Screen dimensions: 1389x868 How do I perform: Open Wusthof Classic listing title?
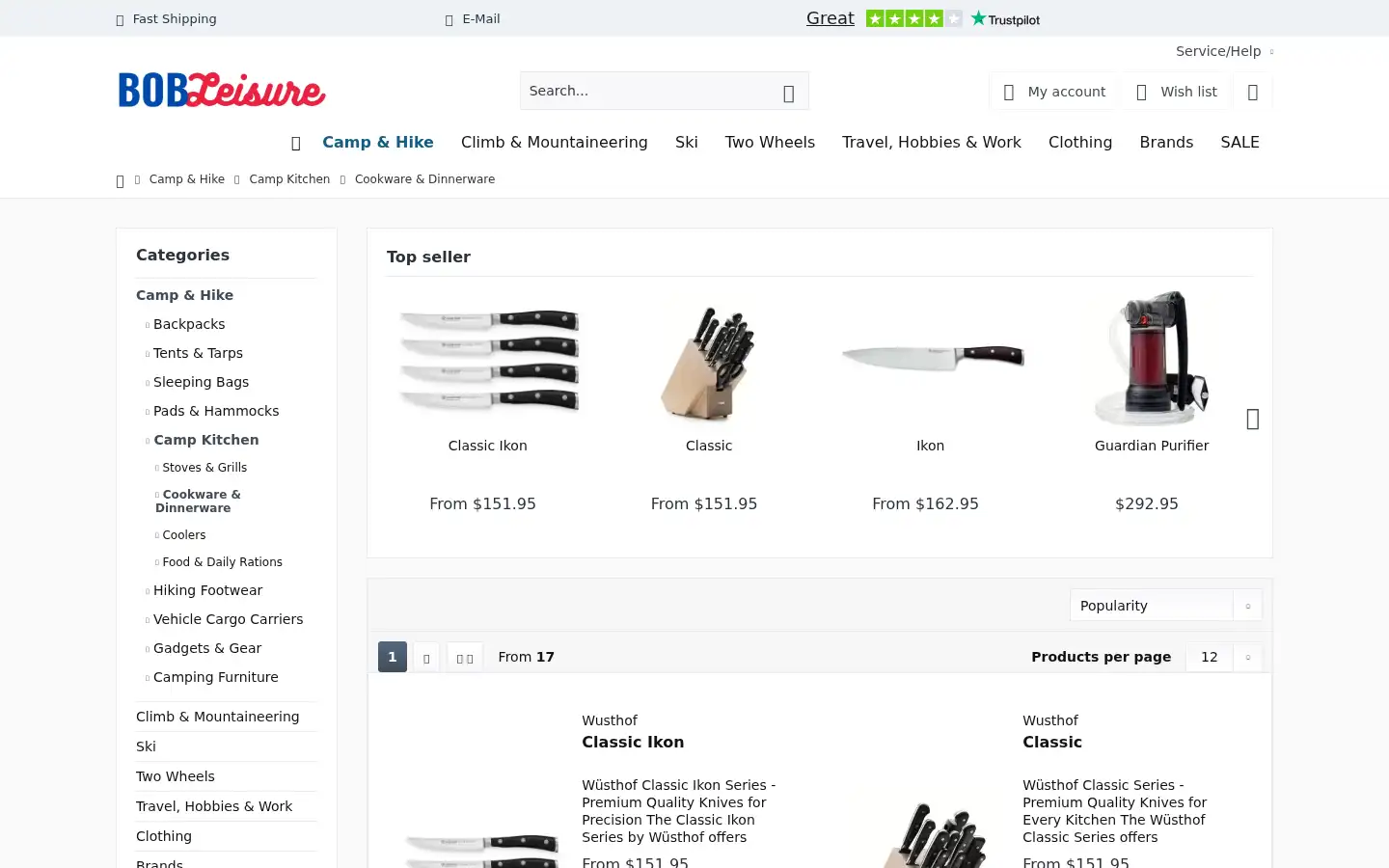1052,742
